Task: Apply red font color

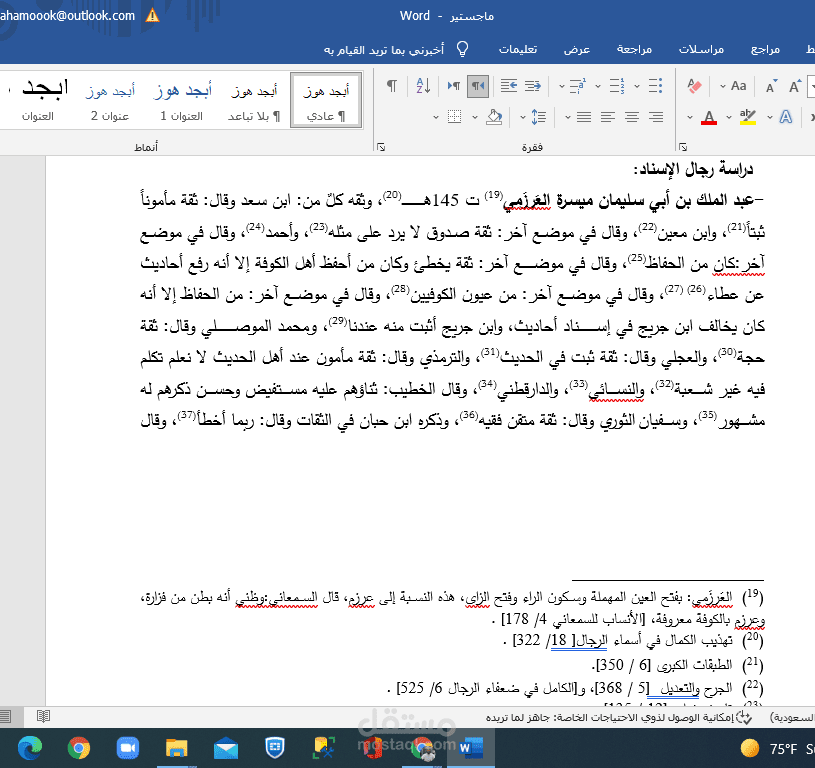Action: (709, 117)
